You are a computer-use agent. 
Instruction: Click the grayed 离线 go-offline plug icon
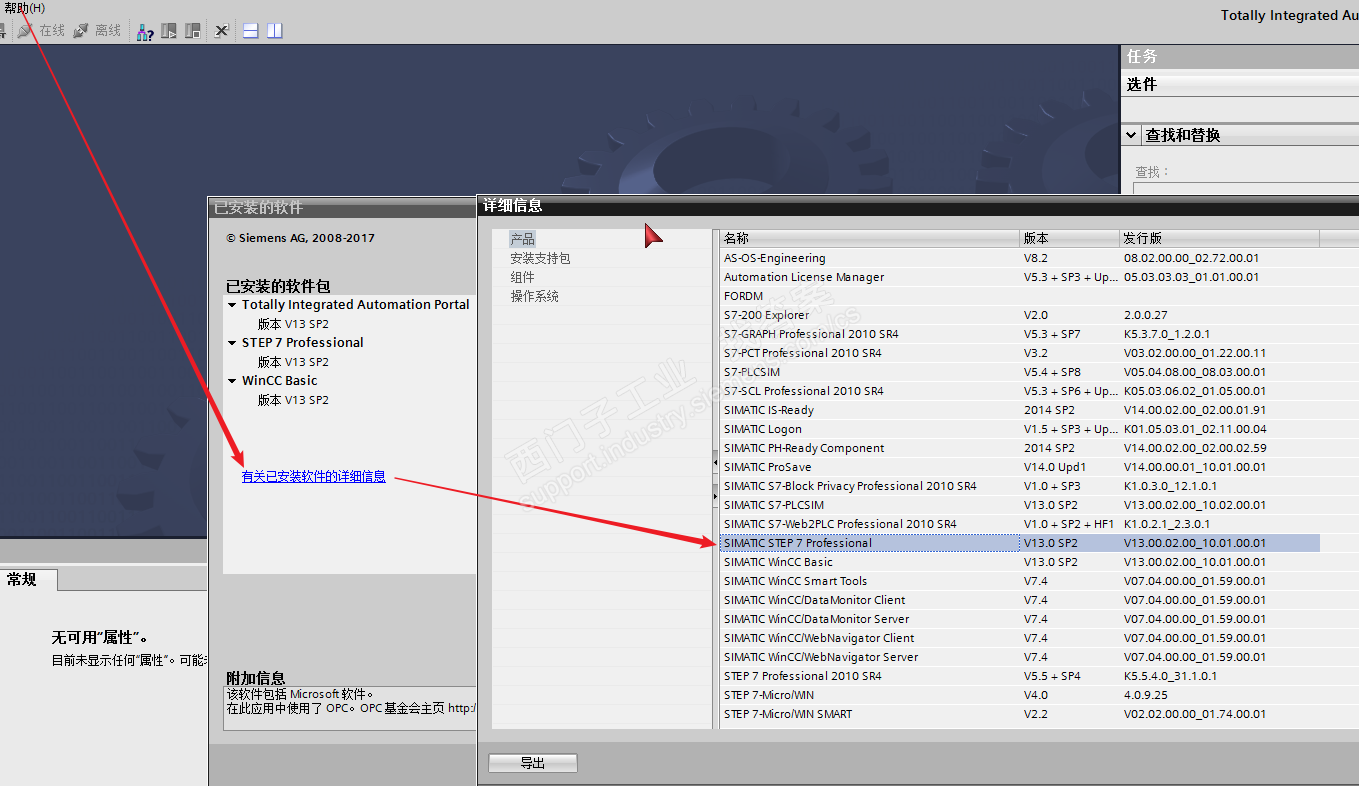tap(81, 31)
